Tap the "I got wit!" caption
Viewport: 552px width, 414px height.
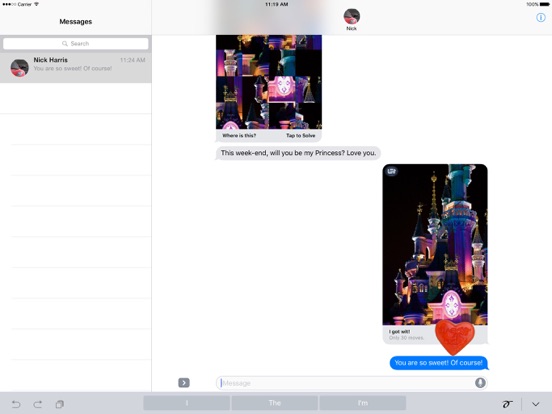click(x=399, y=332)
